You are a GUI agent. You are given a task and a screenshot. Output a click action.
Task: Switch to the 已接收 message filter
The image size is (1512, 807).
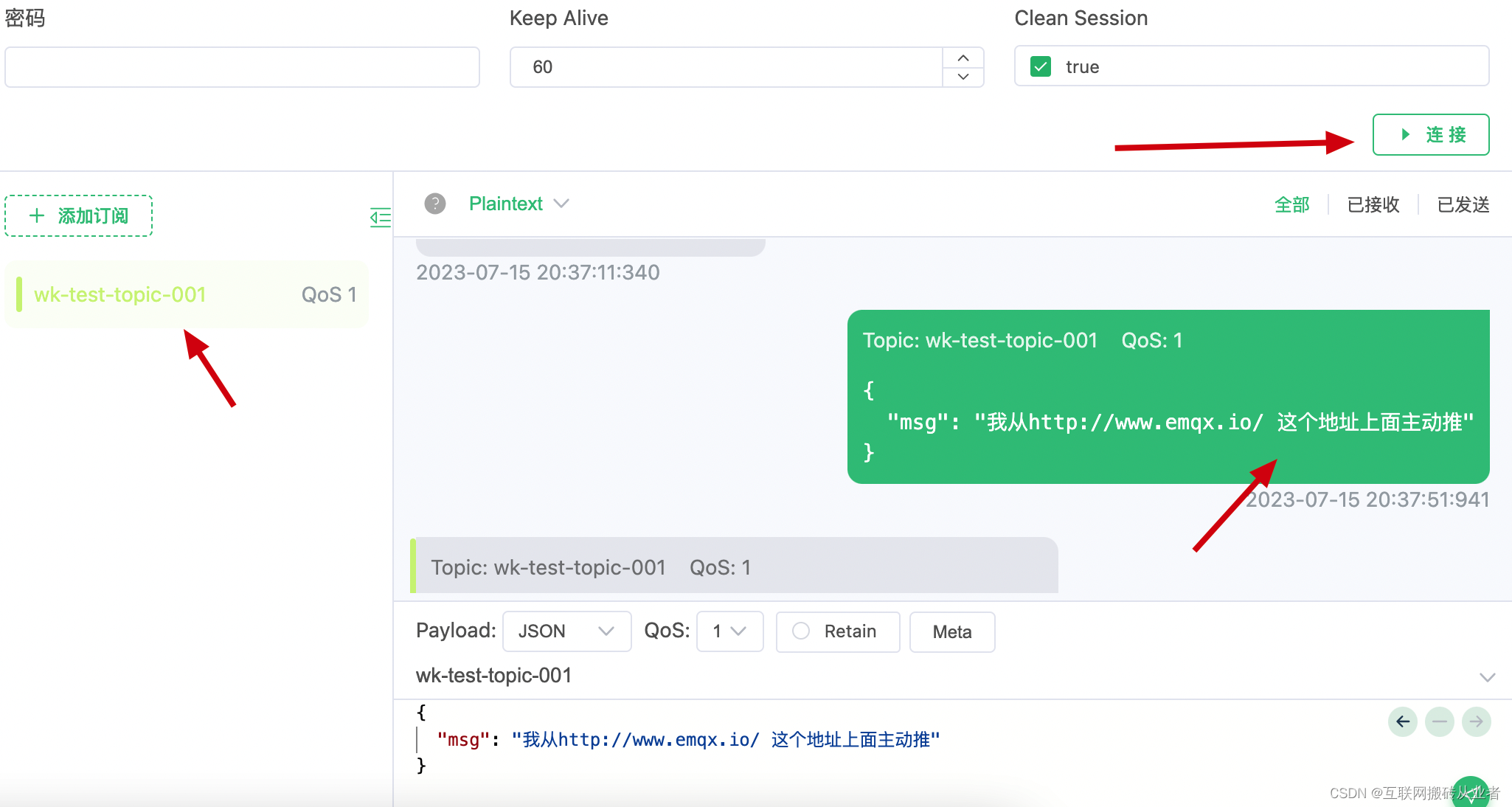[x=1373, y=204]
